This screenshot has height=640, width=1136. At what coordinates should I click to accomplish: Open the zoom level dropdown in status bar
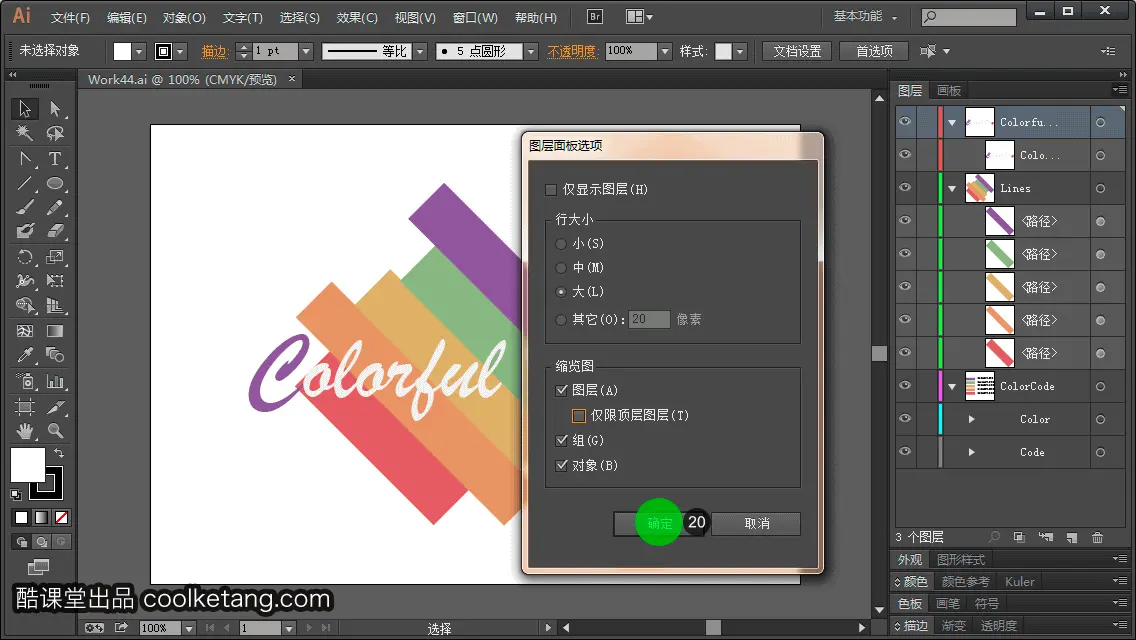[188, 628]
